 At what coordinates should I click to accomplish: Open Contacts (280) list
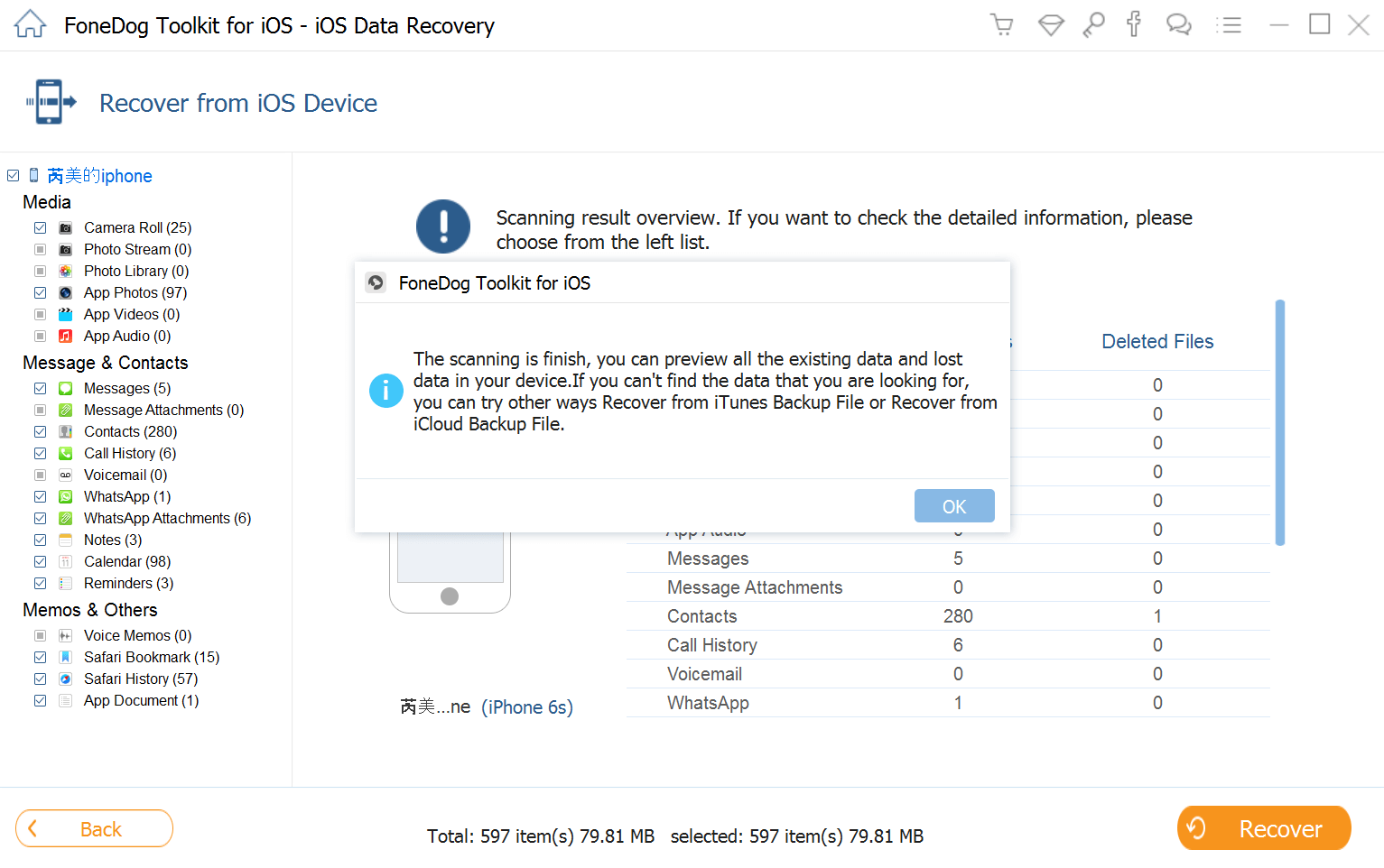130,432
